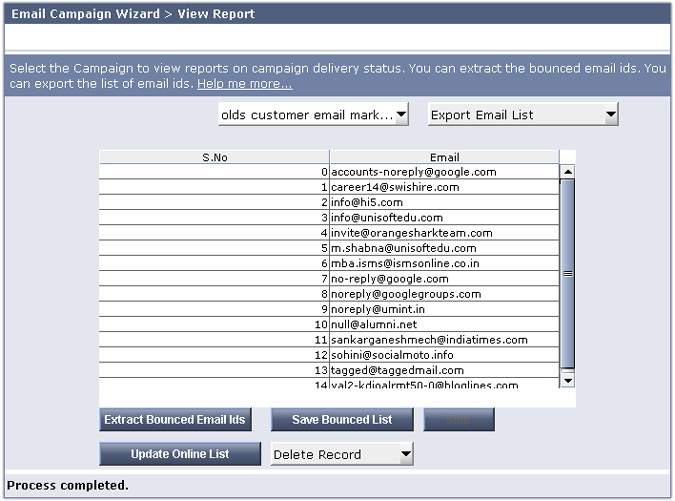Click the scrollbar up arrow
Viewport: 675px width, 501px height.
coord(568,172)
